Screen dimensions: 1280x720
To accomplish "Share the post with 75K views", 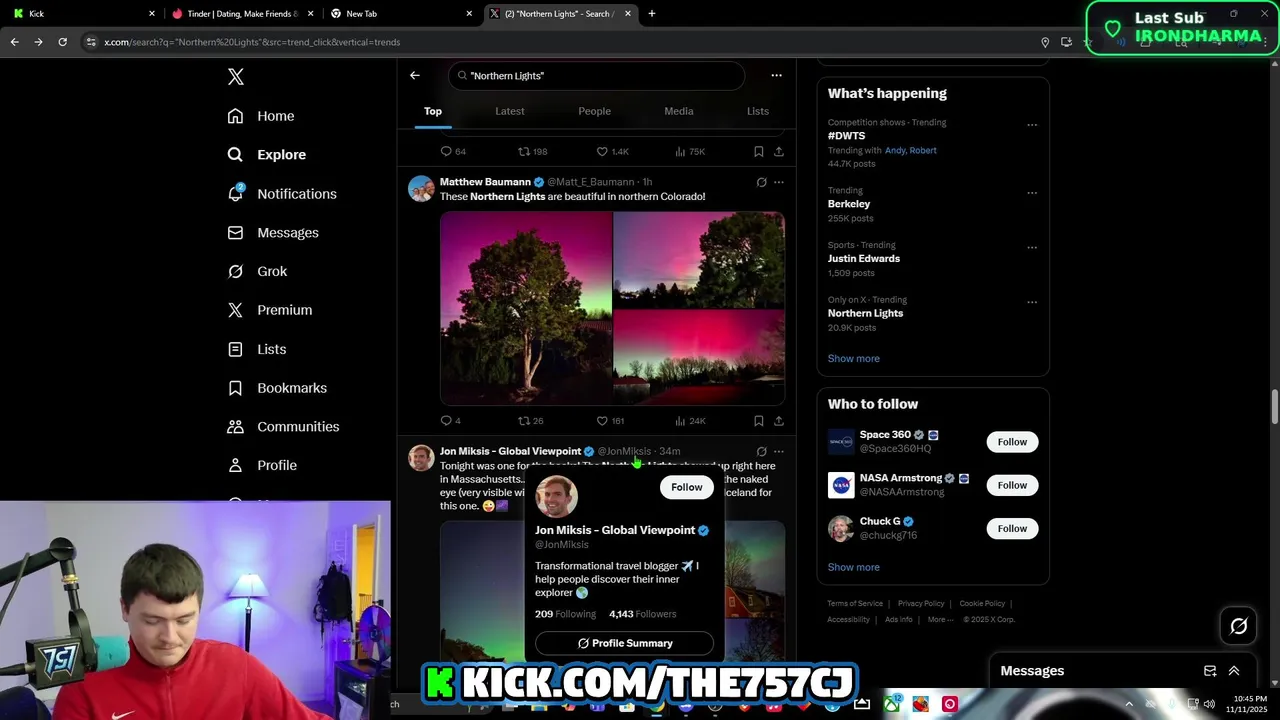I will pyautogui.click(x=779, y=152).
